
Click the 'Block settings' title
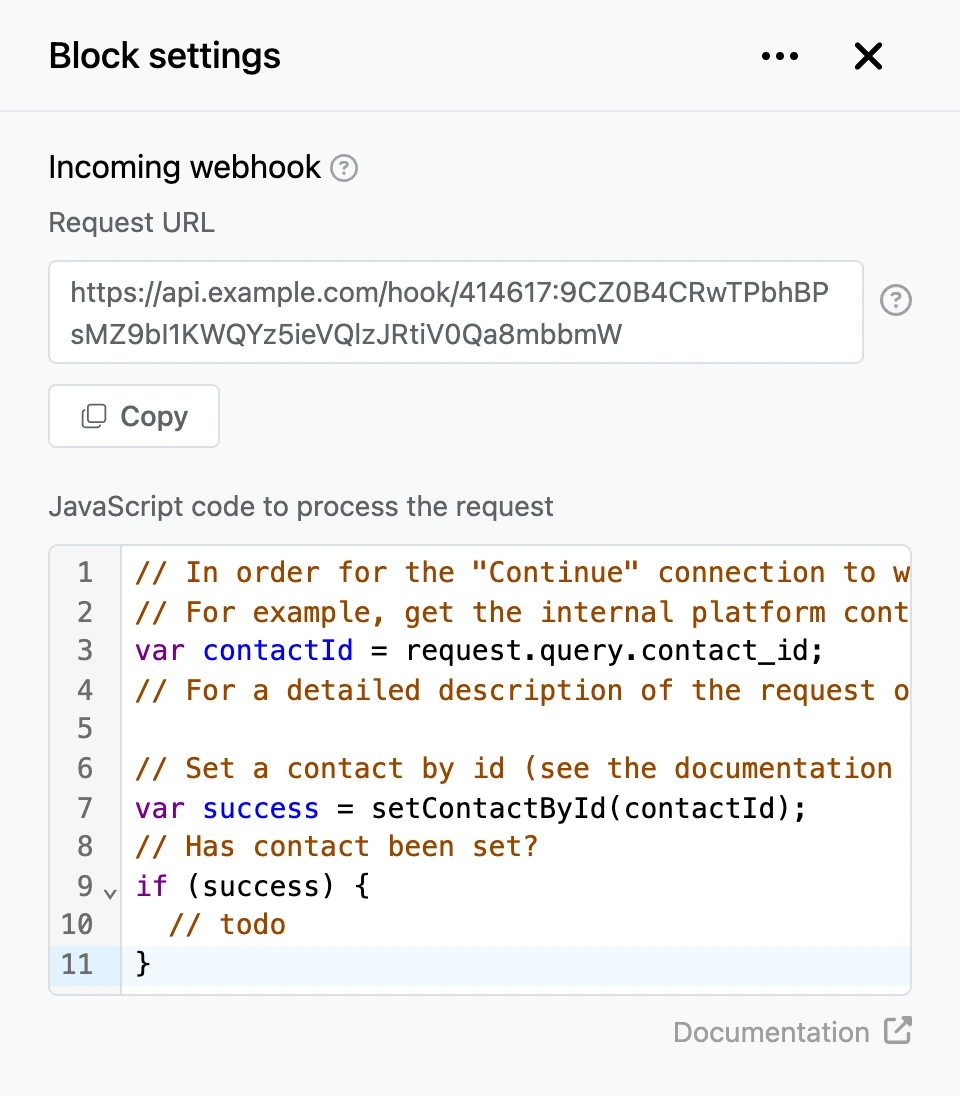pyautogui.click(x=164, y=56)
